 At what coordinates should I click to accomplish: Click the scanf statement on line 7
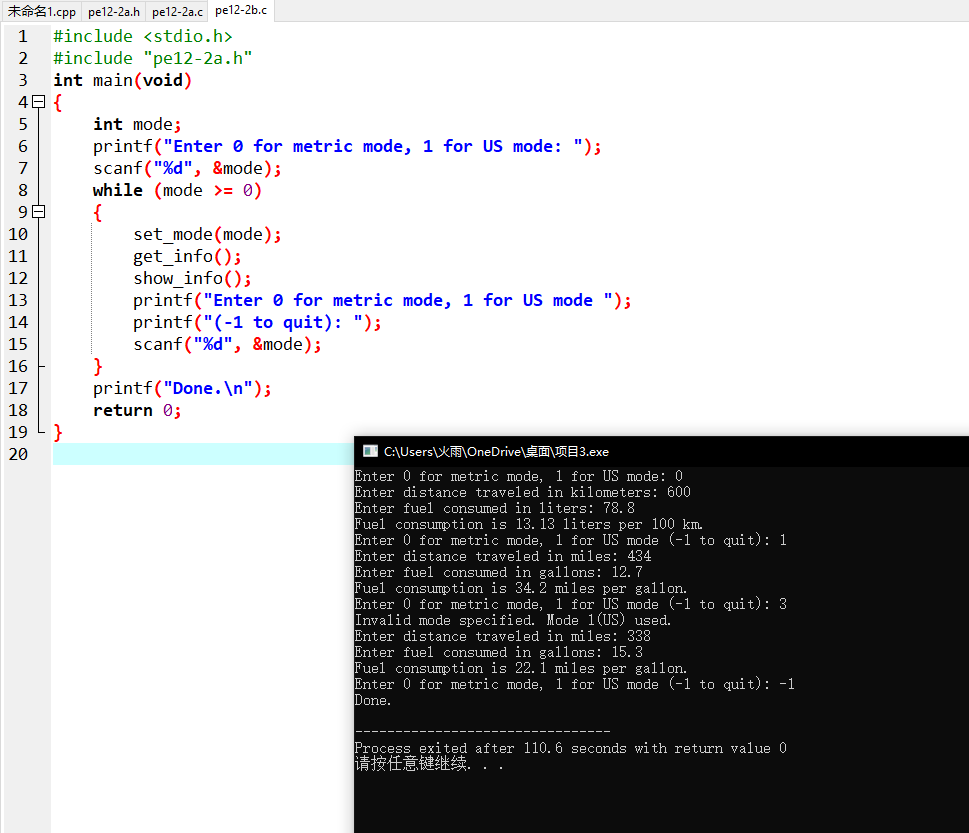click(187, 168)
